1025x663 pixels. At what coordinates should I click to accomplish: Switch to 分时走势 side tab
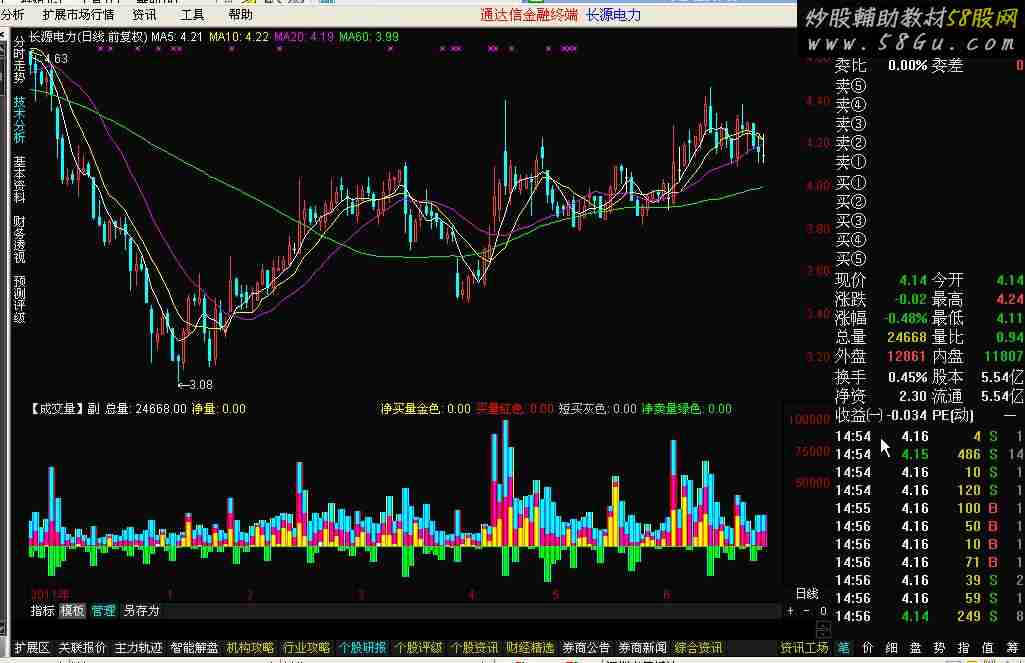pos(19,59)
